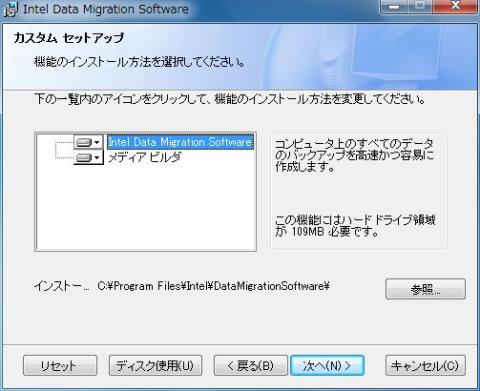Select メディア ビルダ tree item
The width and height of the screenshot is (480, 391).
click(145, 157)
